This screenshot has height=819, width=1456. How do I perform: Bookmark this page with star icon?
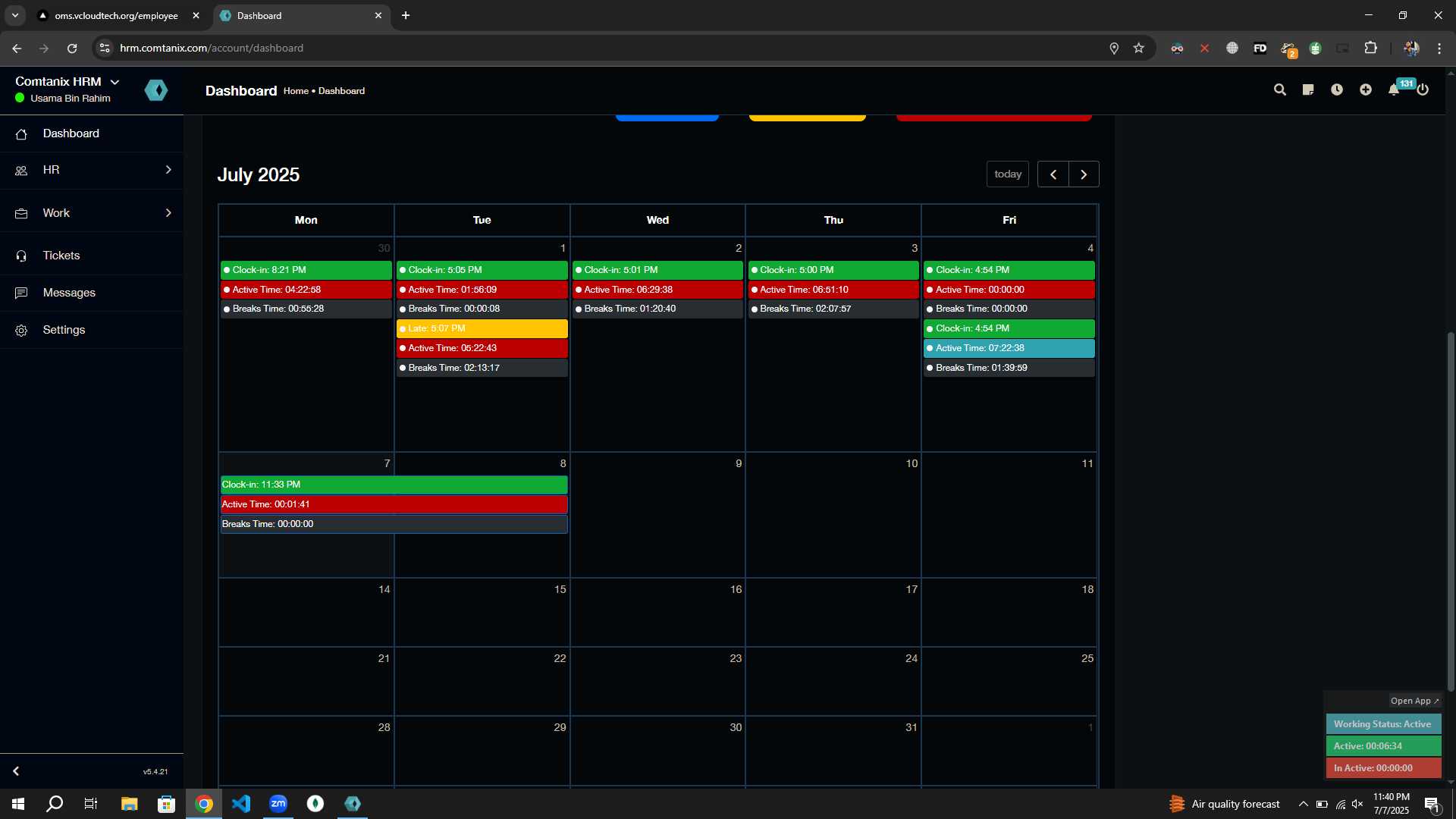tap(1138, 48)
